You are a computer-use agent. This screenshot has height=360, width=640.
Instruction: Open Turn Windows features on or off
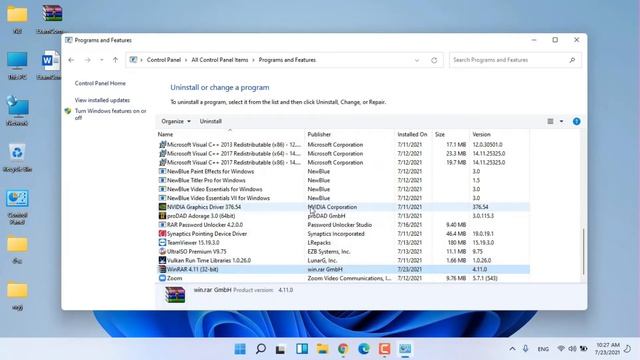pos(110,114)
